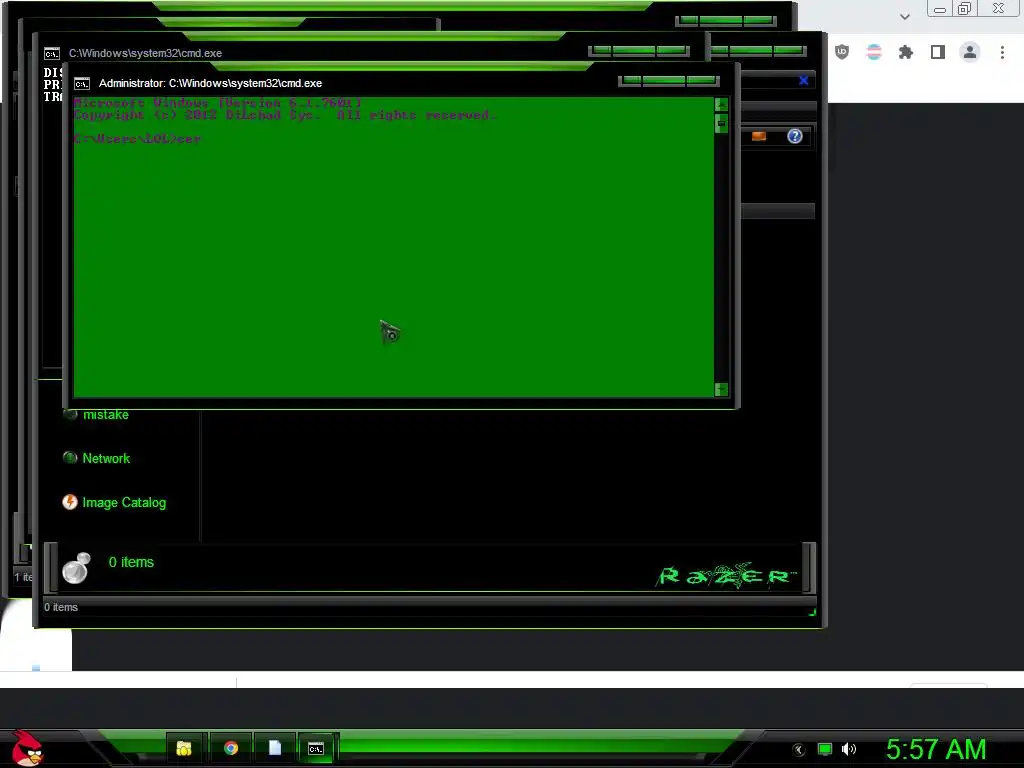This screenshot has width=1024, height=768.
Task: Click the striped round extension icon in Chrome
Action: 874,52
